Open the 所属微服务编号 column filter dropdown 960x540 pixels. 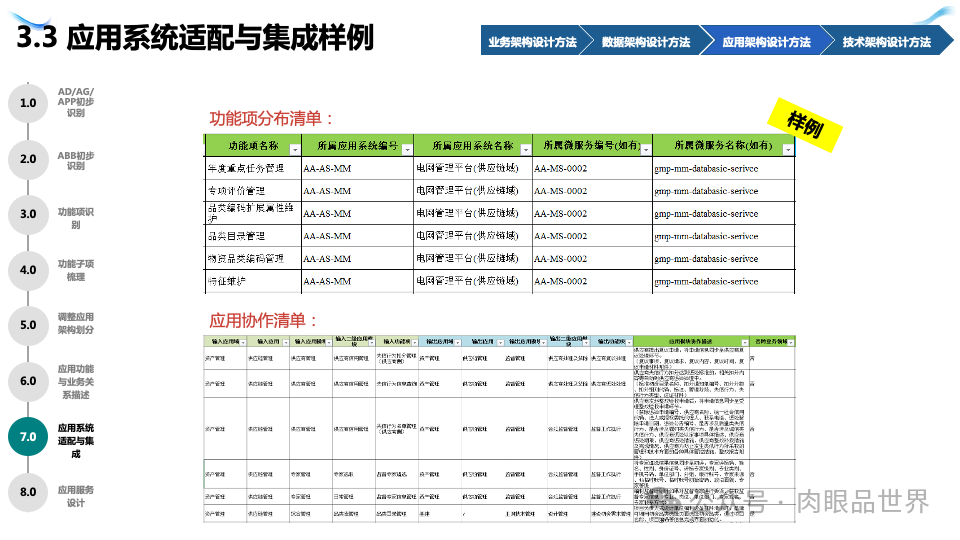pos(646,150)
